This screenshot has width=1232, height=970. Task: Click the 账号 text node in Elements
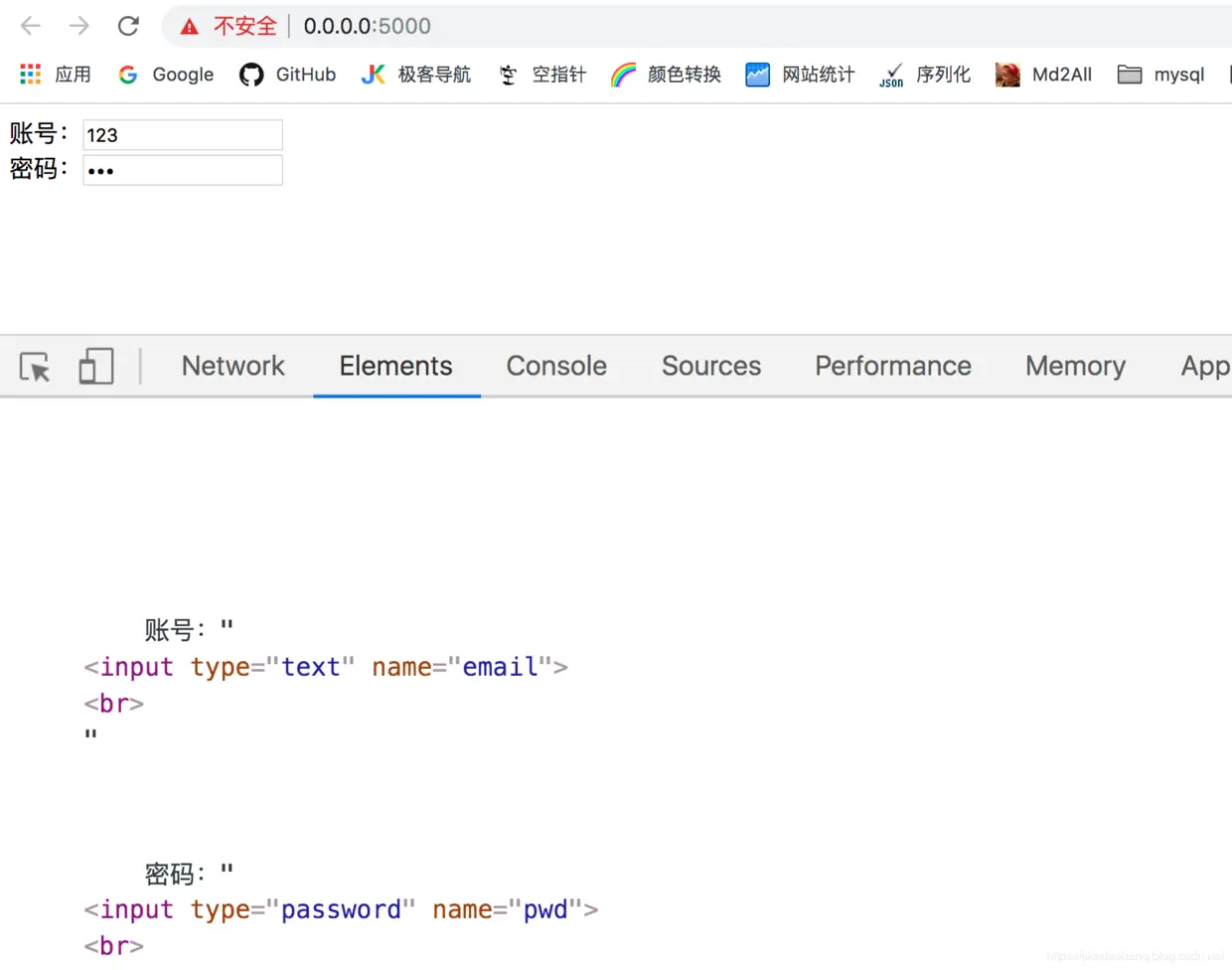189,629
